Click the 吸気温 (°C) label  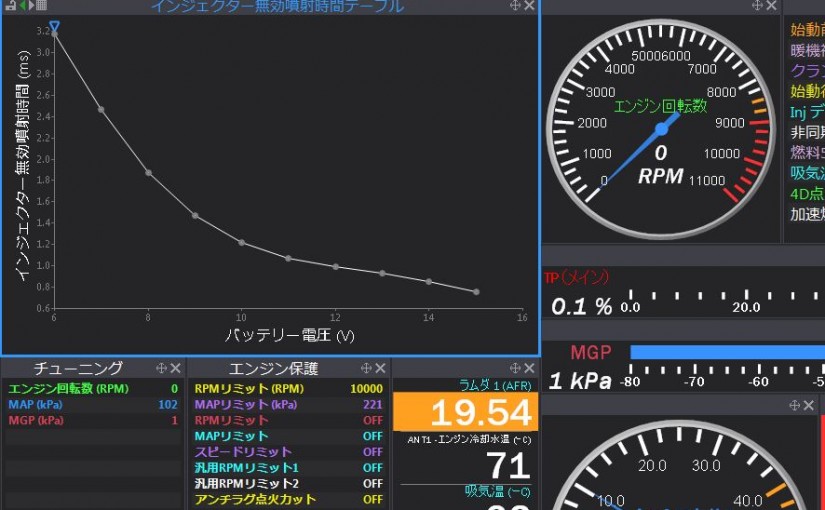pos(497,492)
